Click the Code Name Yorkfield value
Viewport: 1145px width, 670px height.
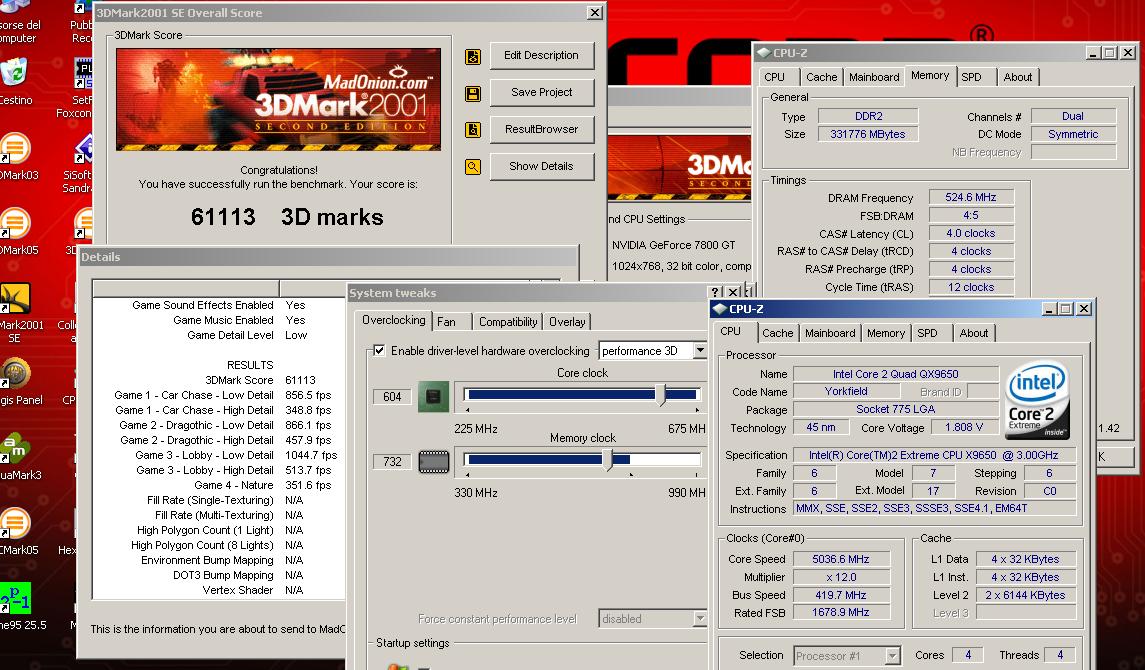coord(846,392)
